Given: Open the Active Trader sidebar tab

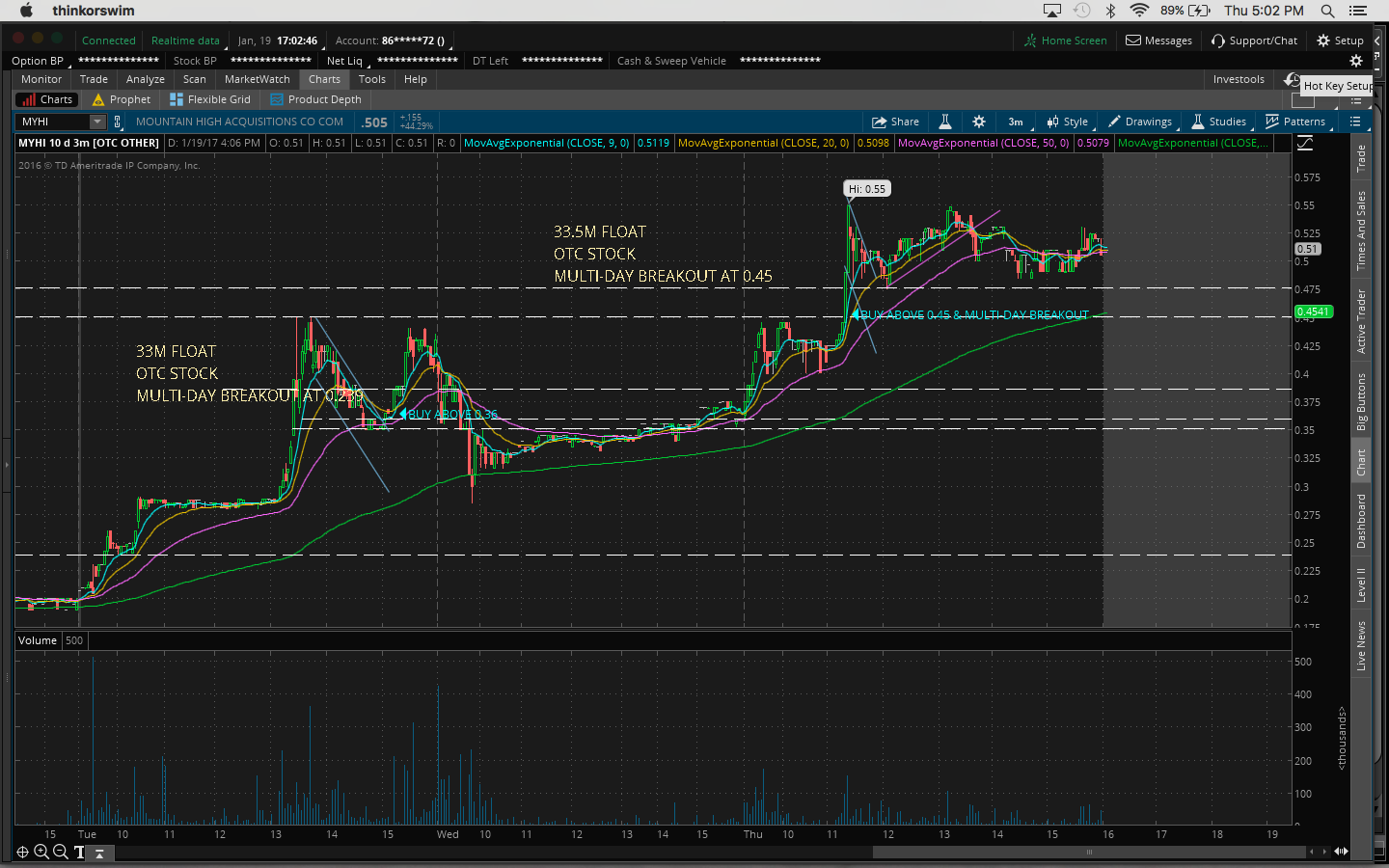Looking at the screenshot, I should click(x=1361, y=321).
